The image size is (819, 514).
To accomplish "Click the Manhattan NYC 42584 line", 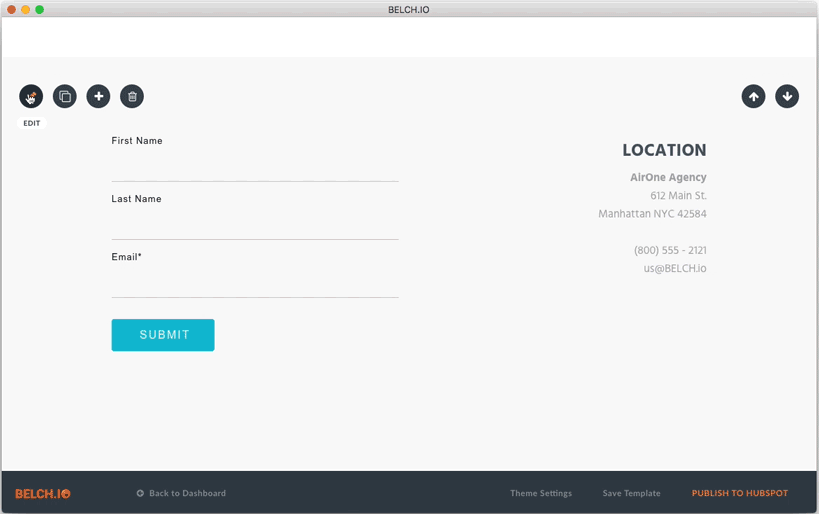I will point(652,214).
